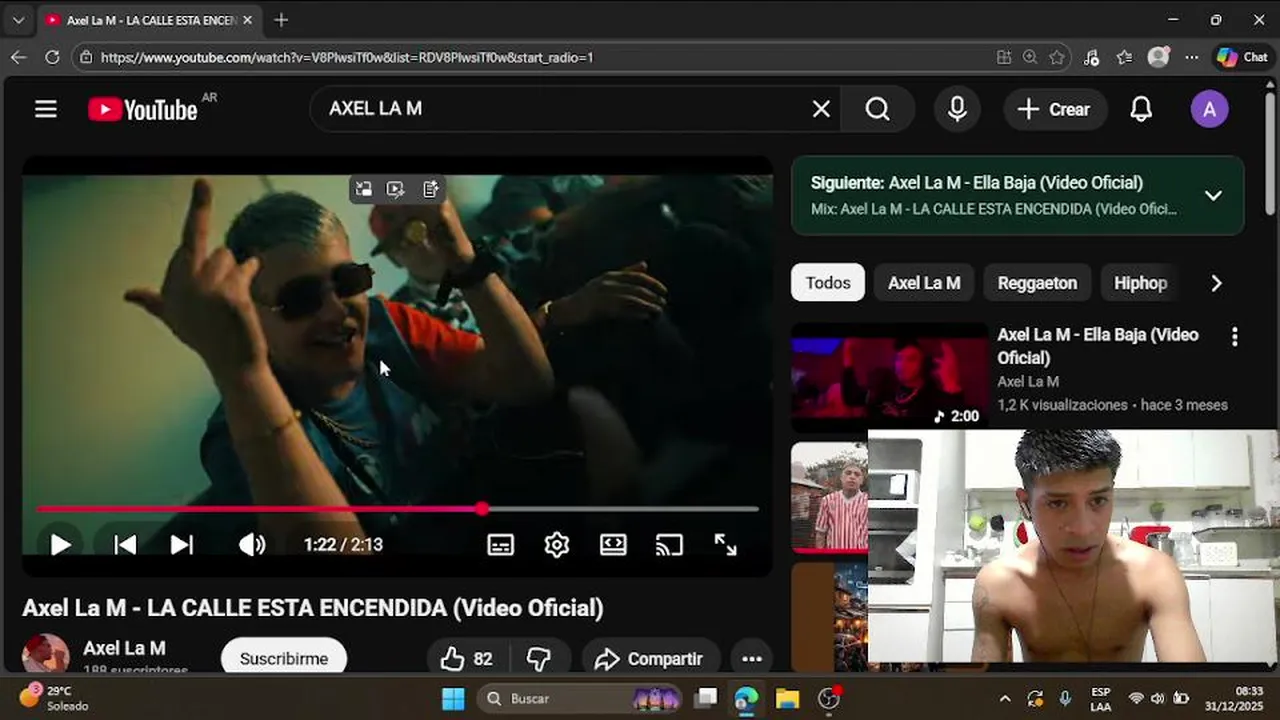Open options for the Ella Baja video
This screenshot has width=1280, height=720.
1235,337
